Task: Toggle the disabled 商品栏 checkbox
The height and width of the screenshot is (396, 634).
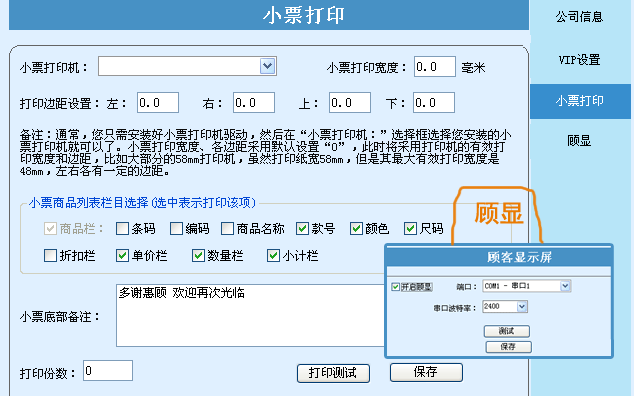Action: coord(50,229)
